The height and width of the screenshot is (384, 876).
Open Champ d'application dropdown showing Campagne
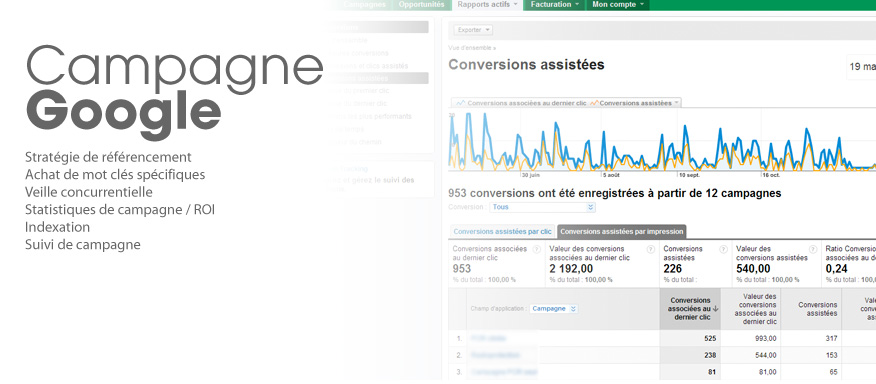pyautogui.click(x=554, y=309)
